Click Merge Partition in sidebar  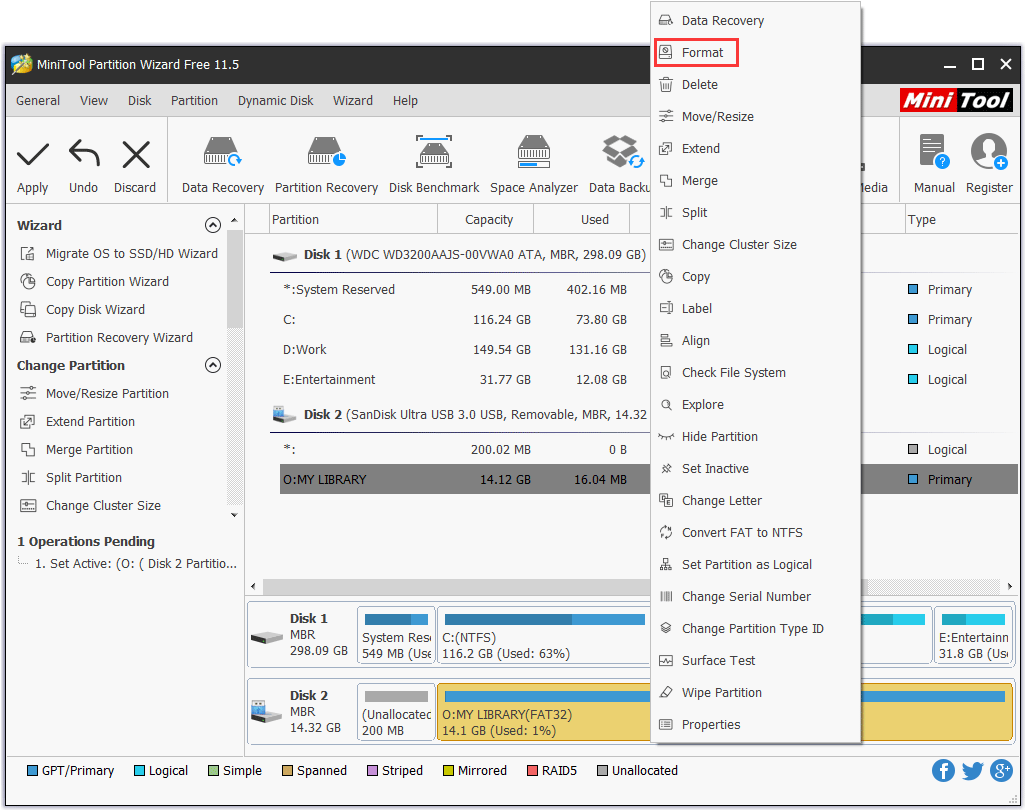(77, 450)
